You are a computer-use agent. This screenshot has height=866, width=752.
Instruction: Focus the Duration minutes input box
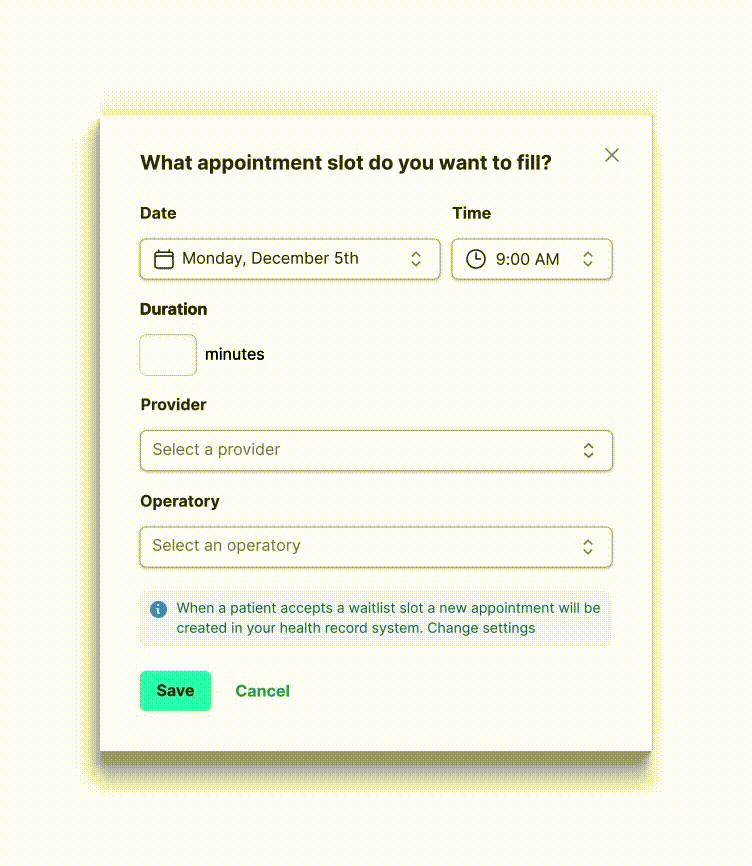168,355
